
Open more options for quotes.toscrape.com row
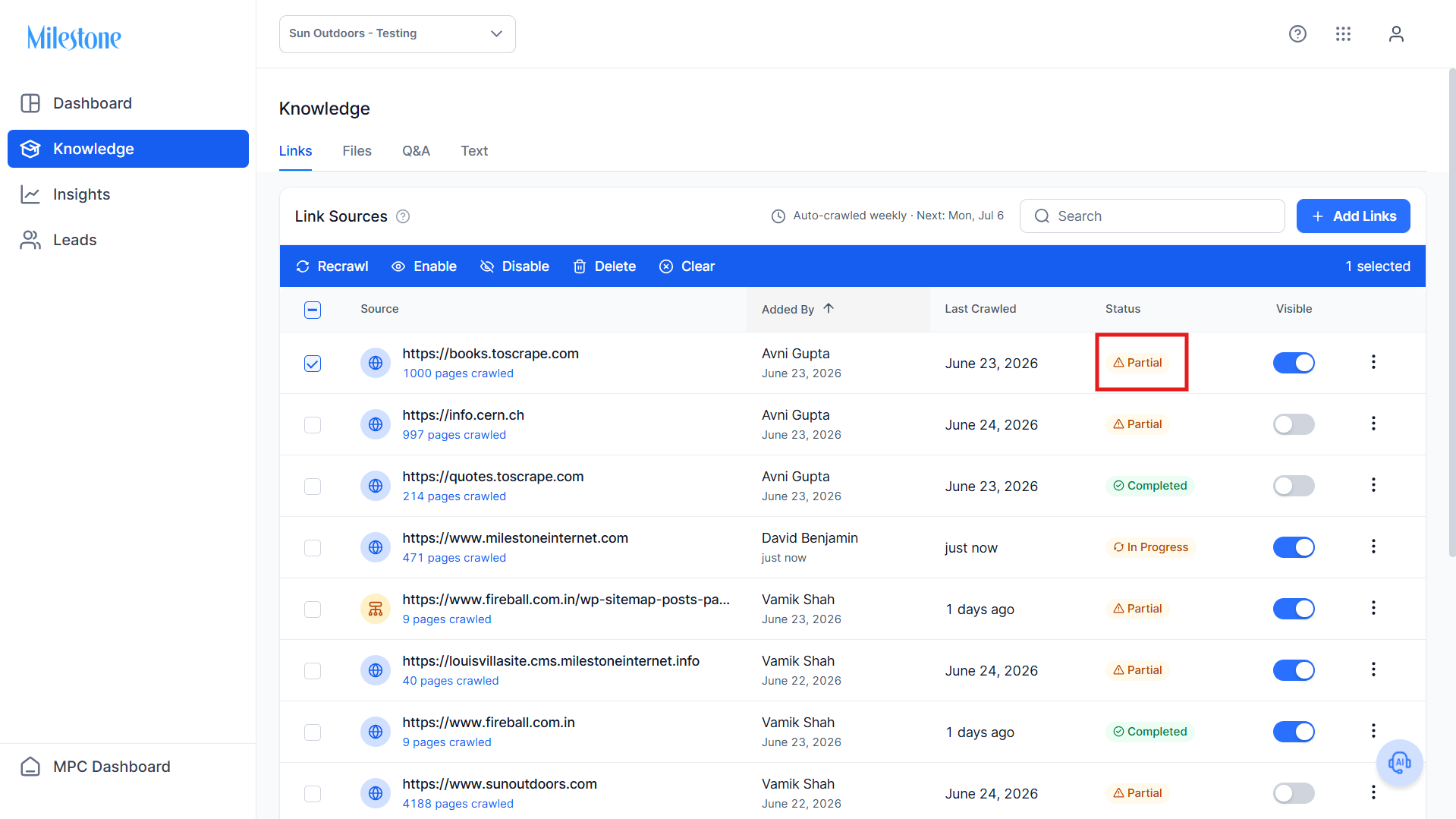pos(1373,485)
